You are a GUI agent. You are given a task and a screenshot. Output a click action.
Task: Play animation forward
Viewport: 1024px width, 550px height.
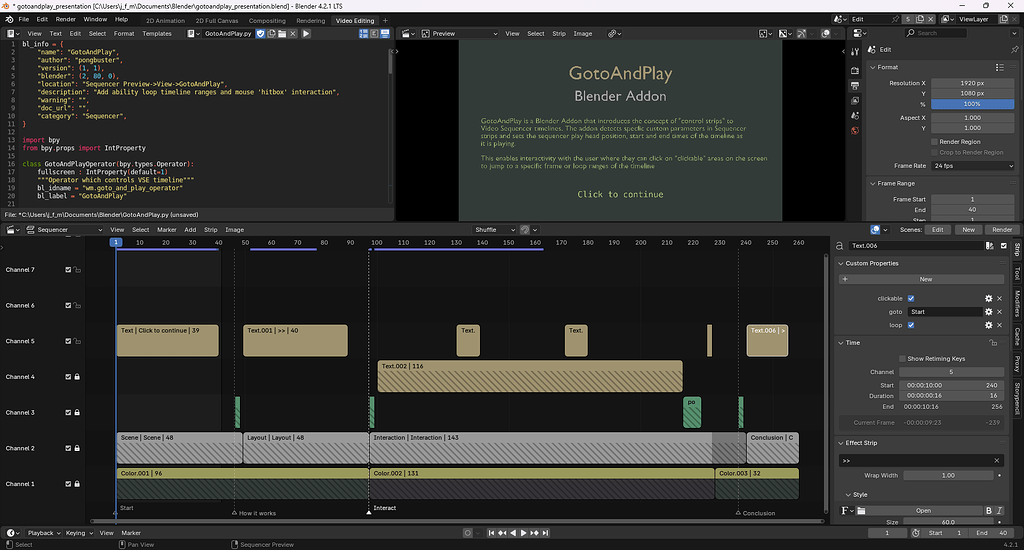pos(524,533)
